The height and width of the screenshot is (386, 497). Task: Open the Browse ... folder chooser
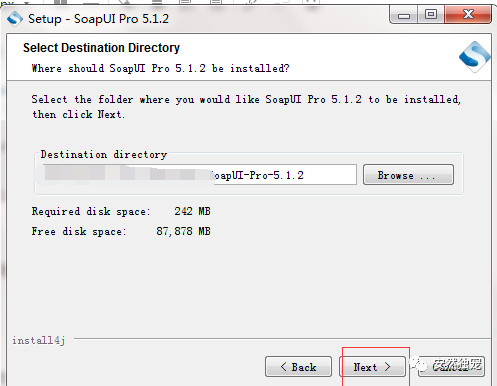pos(408,175)
